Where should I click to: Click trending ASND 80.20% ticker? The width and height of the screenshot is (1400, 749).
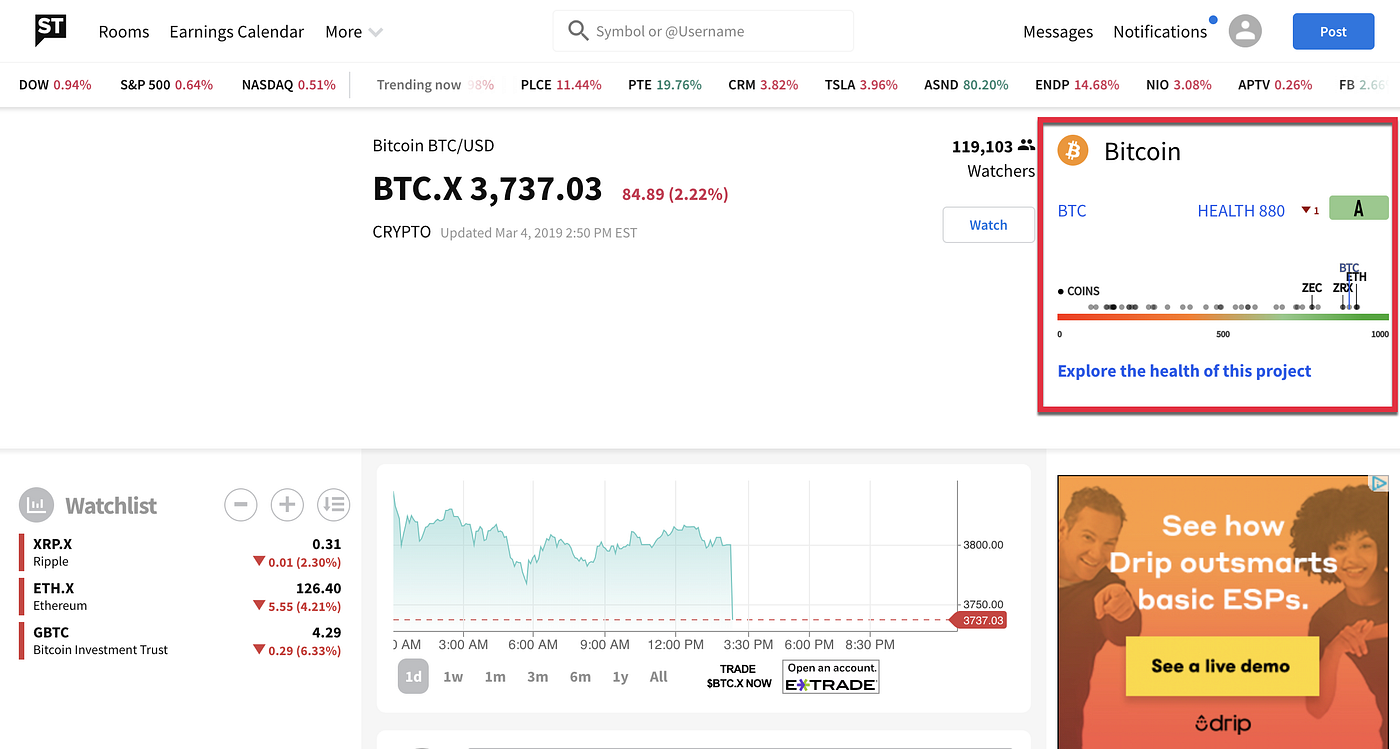point(966,85)
